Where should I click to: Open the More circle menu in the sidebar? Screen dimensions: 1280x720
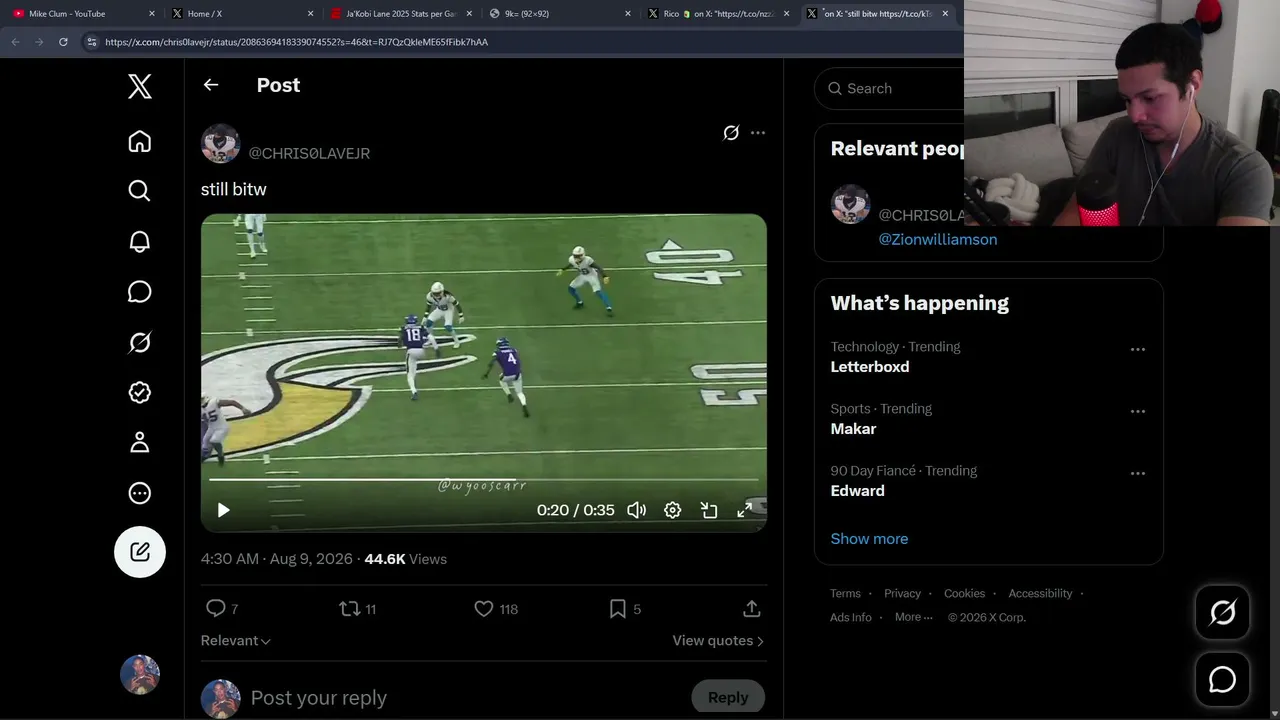(x=140, y=492)
